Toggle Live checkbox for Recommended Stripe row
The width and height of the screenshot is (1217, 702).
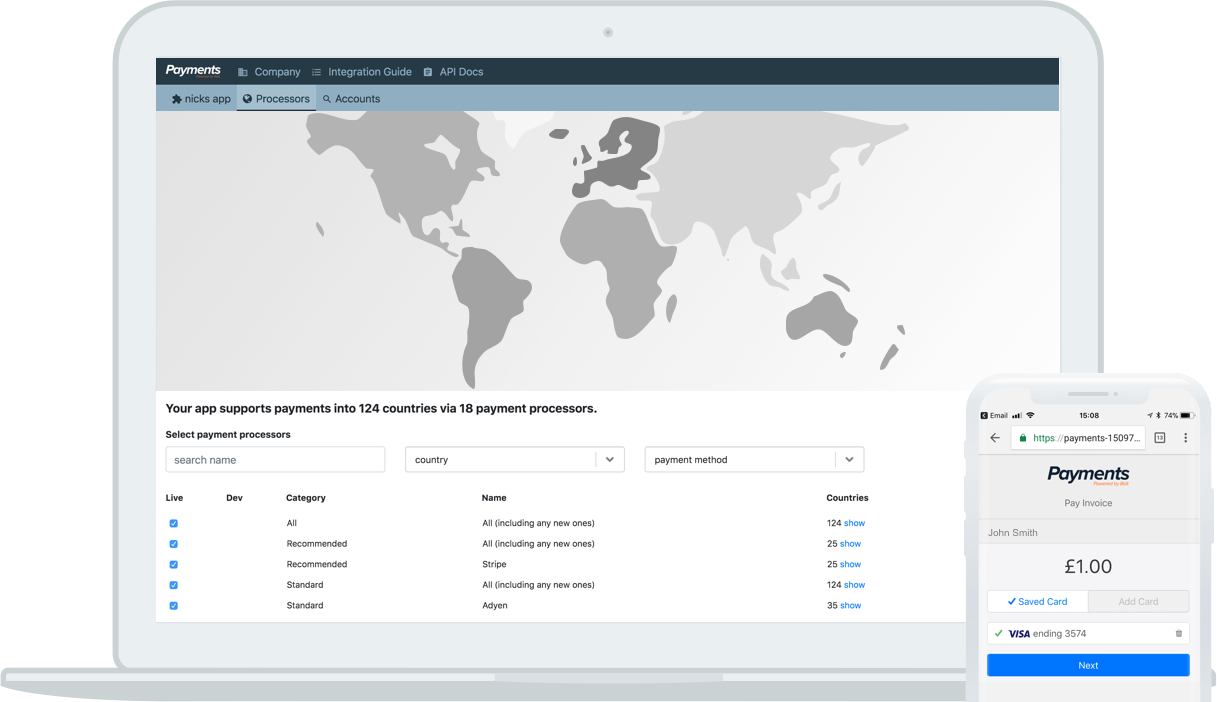coord(173,565)
